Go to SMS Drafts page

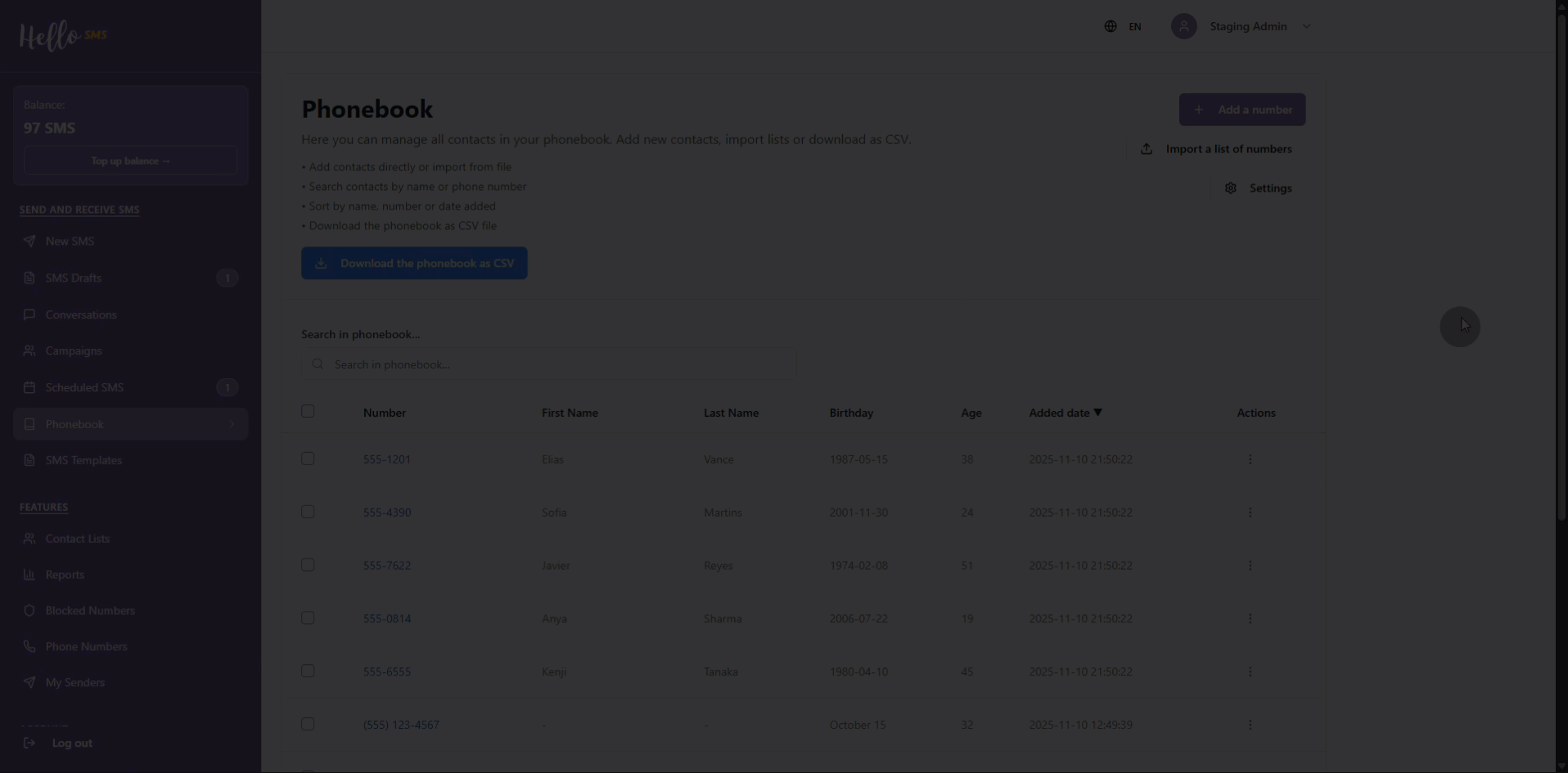point(131,278)
